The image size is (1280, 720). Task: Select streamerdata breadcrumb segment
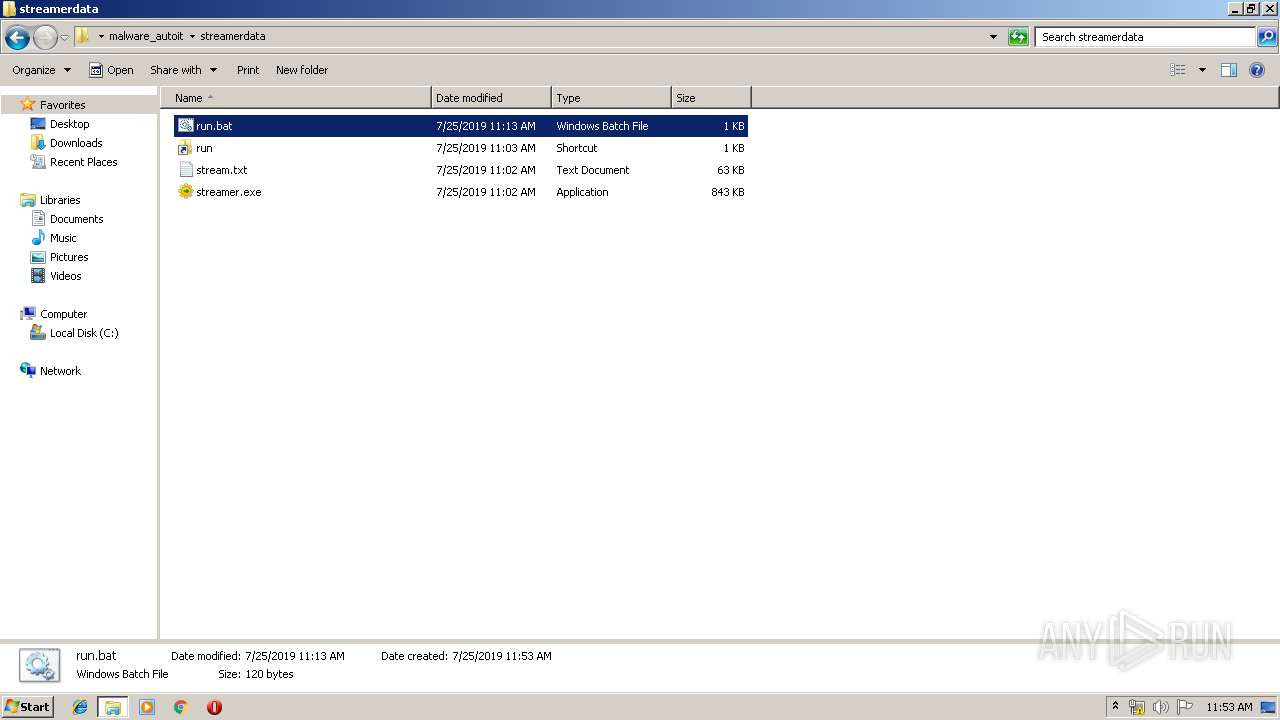(x=233, y=36)
